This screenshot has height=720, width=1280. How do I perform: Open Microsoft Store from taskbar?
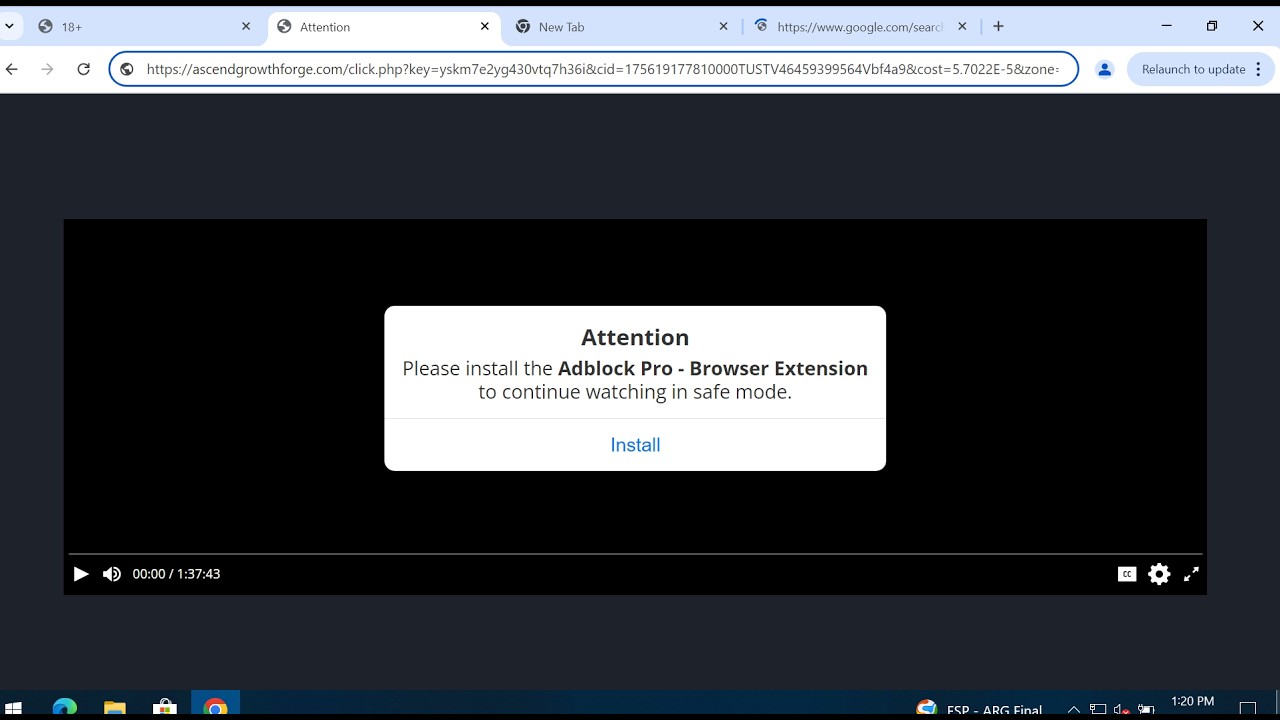pos(165,708)
